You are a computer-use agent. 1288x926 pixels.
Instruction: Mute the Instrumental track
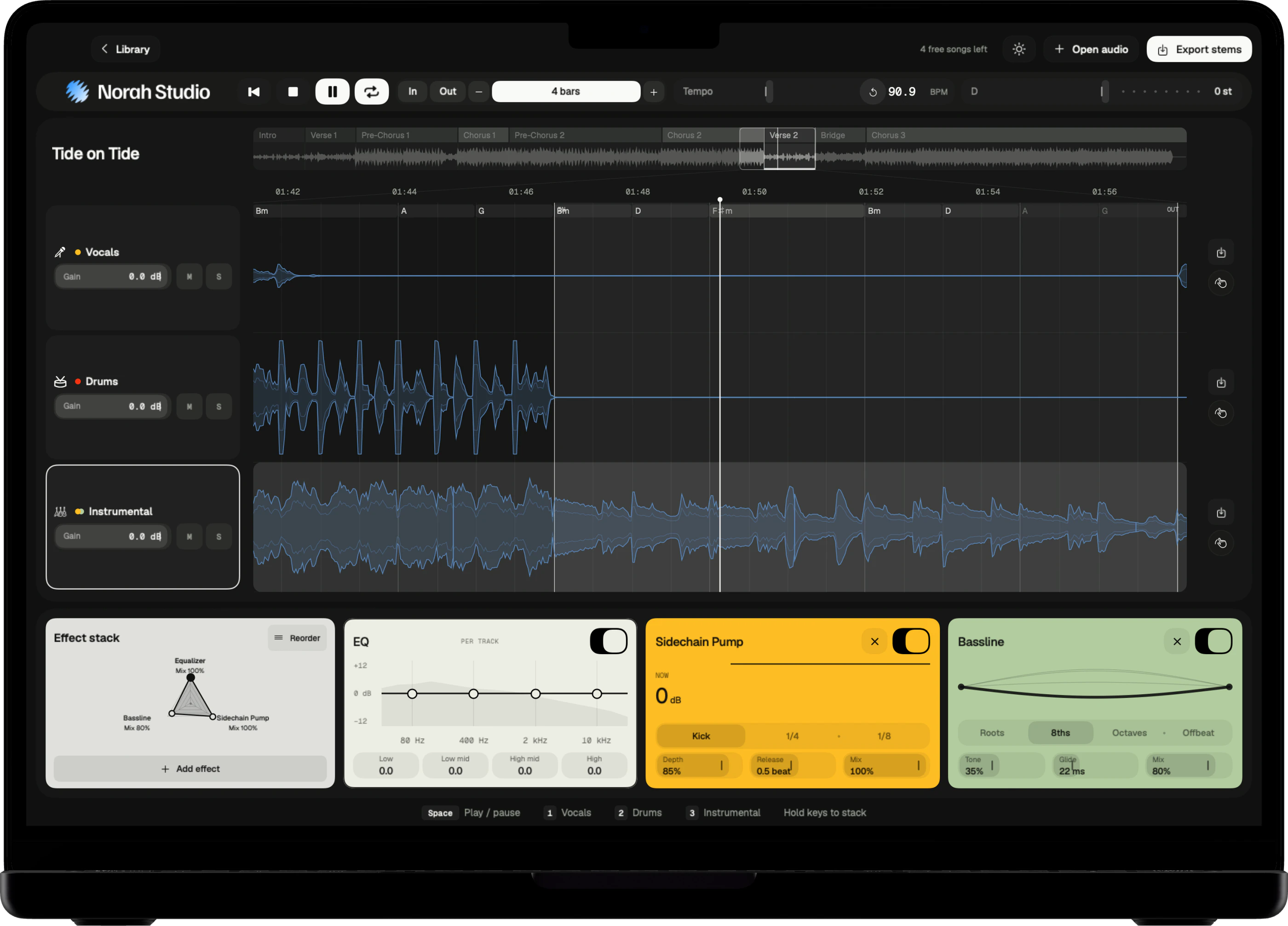point(189,536)
